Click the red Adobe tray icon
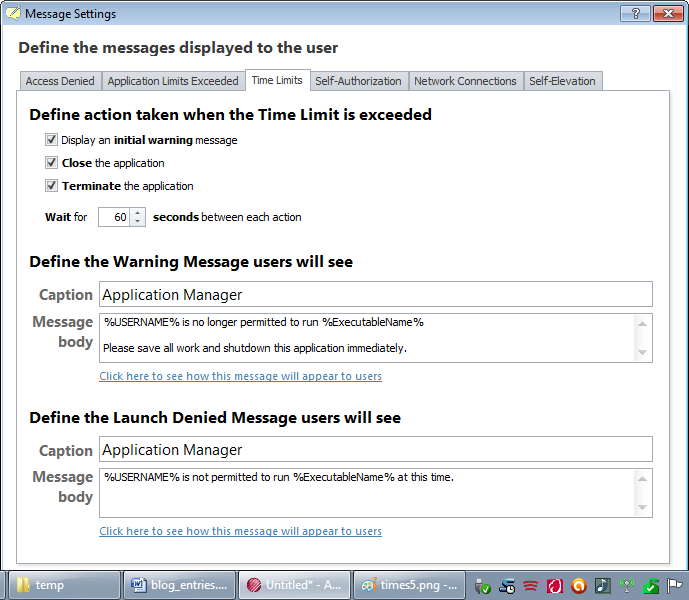 (554, 586)
